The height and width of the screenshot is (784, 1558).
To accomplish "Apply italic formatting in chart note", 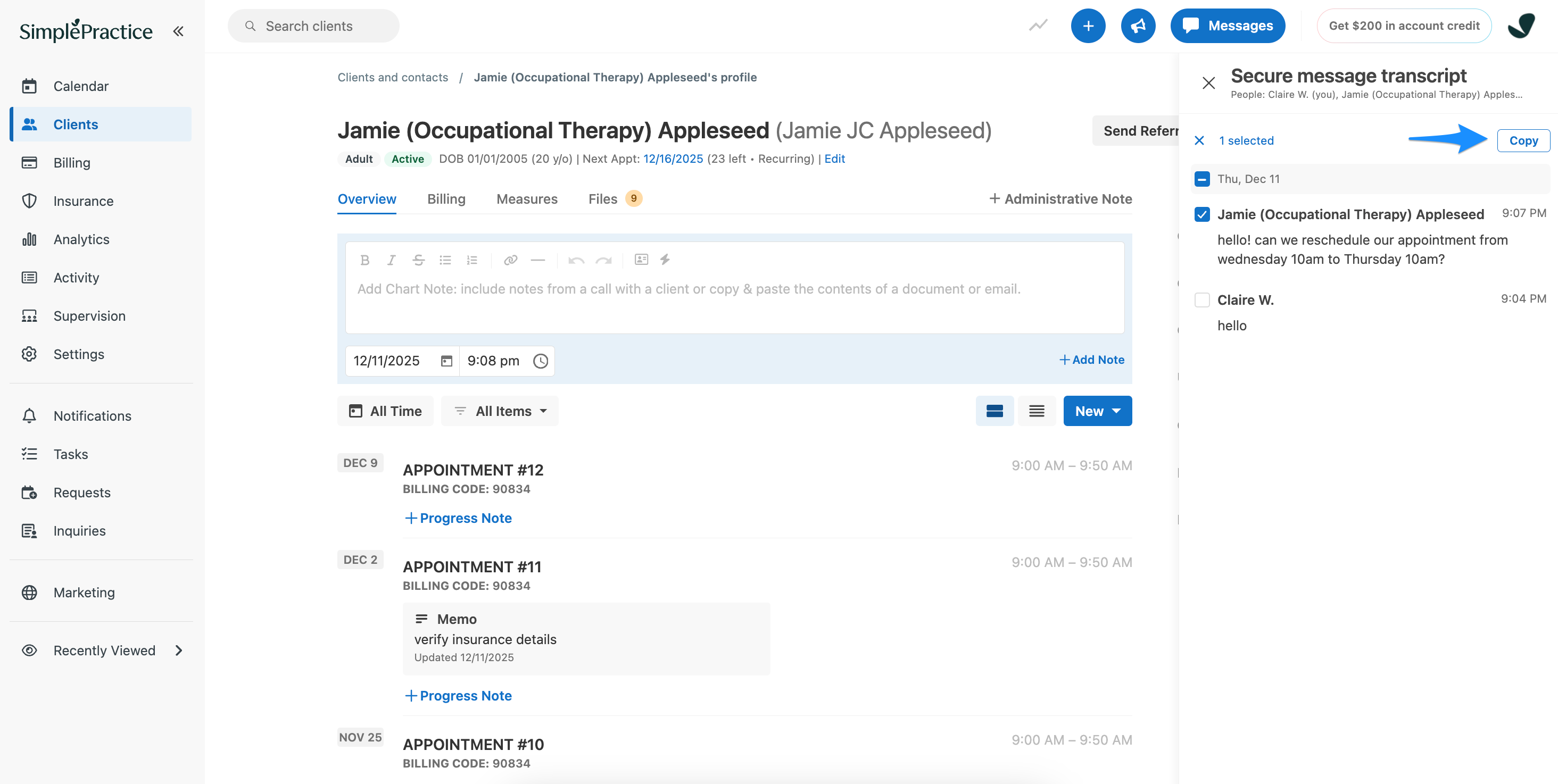I will click(x=391, y=260).
